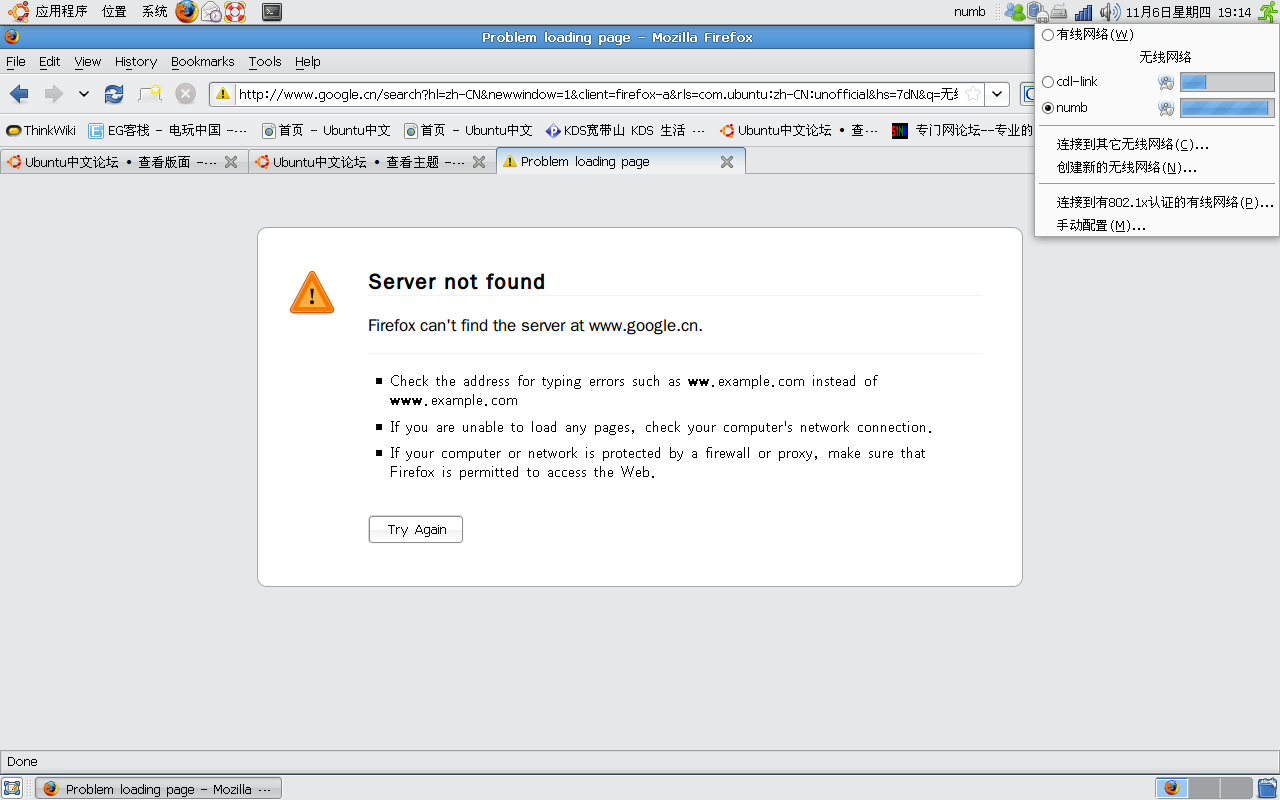Click the Show Desktop icon in bottom panel
The width and height of the screenshot is (1280, 800).
[x=12, y=788]
